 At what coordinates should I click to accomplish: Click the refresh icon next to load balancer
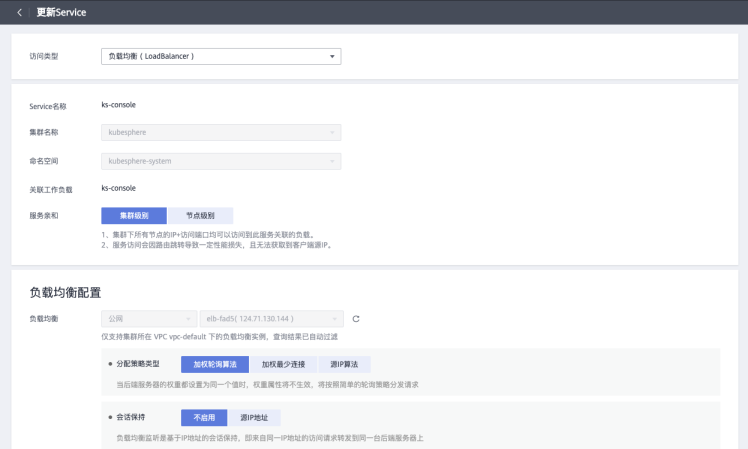pyautogui.click(x=356, y=319)
